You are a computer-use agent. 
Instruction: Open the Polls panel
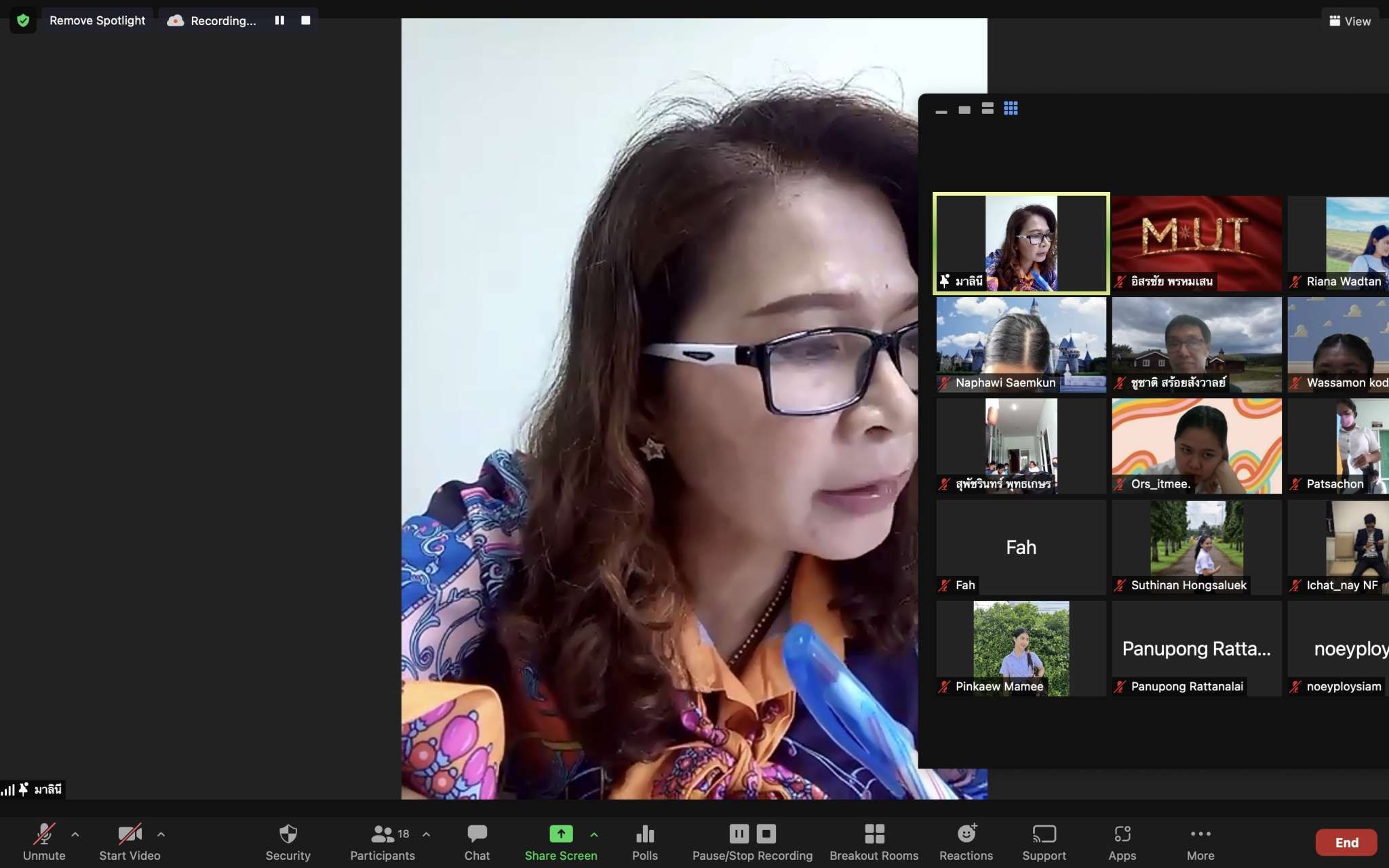(x=644, y=842)
